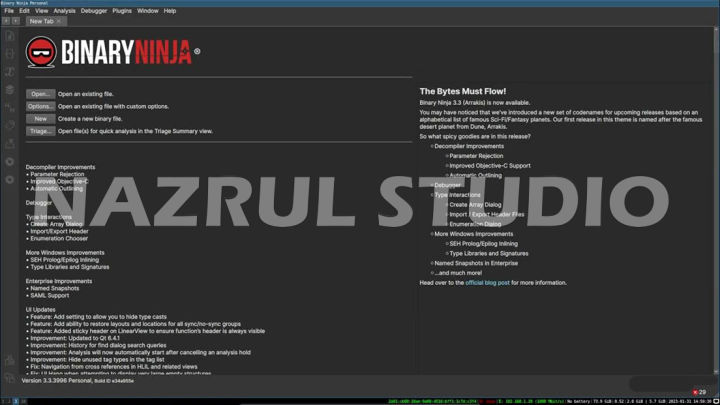Click the Open... button
The height and width of the screenshot is (405, 720).
[x=40, y=94]
